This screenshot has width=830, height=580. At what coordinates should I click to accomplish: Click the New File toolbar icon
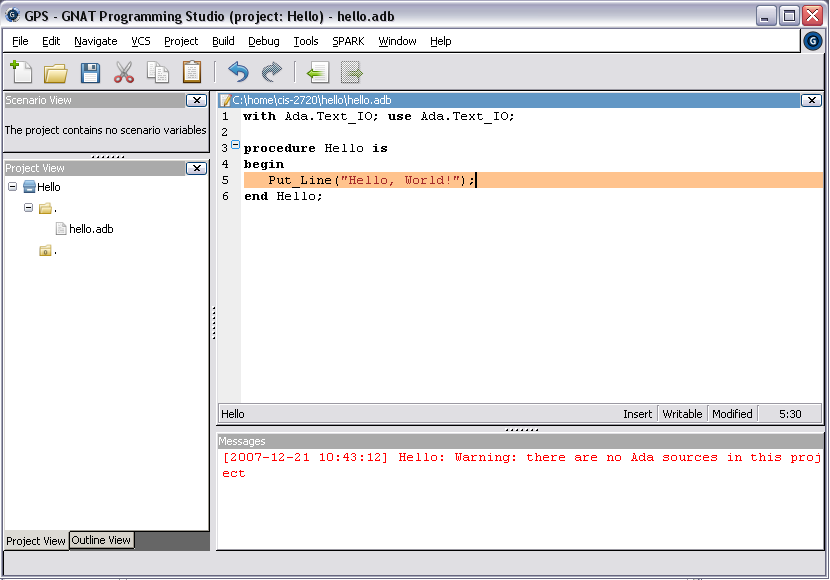[21, 72]
